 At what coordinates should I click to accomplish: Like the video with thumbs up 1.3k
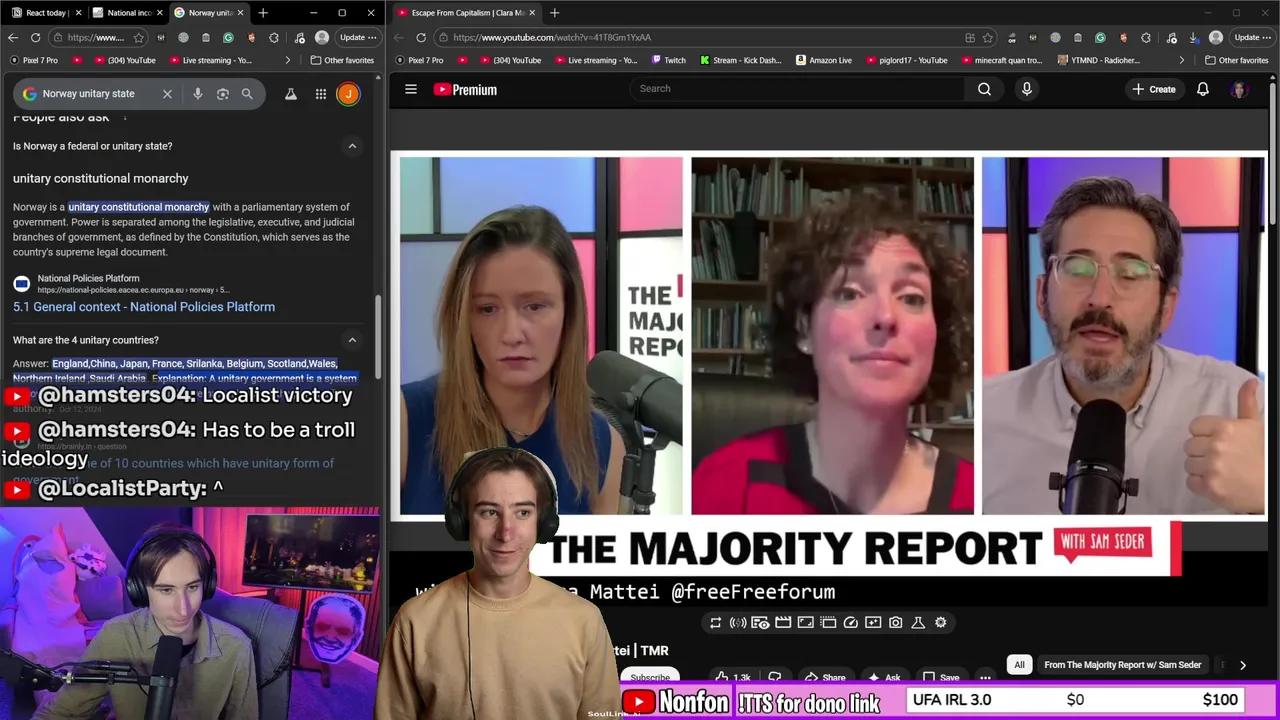(x=733, y=677)
